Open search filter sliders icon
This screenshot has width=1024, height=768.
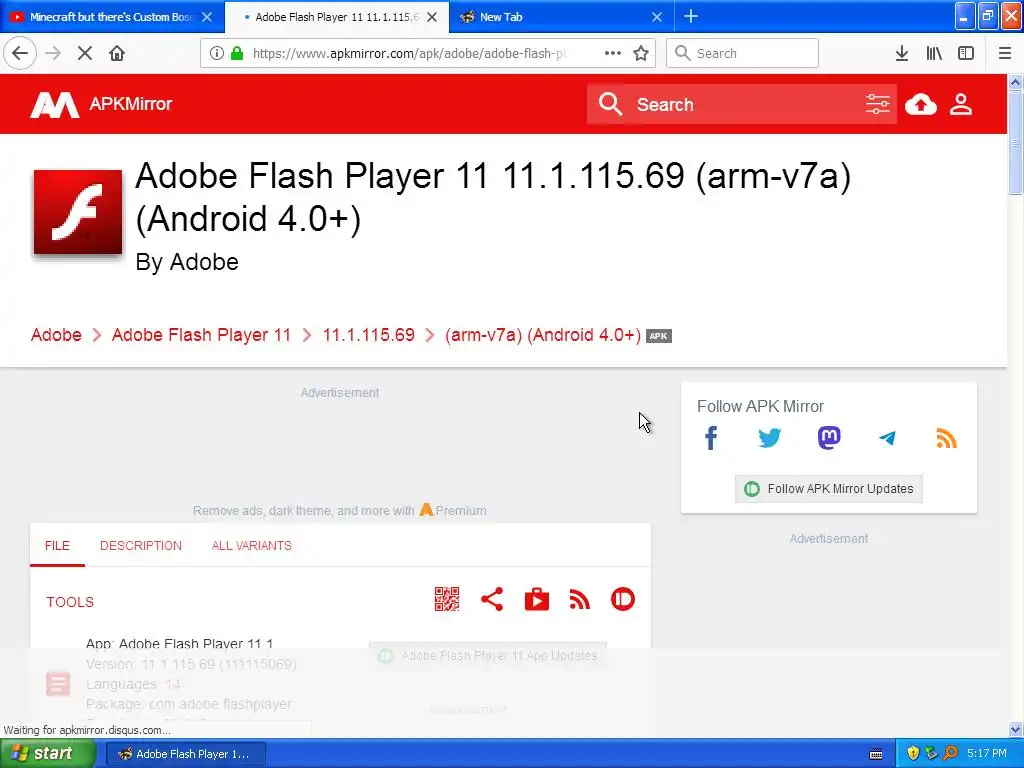pos(877,104)
